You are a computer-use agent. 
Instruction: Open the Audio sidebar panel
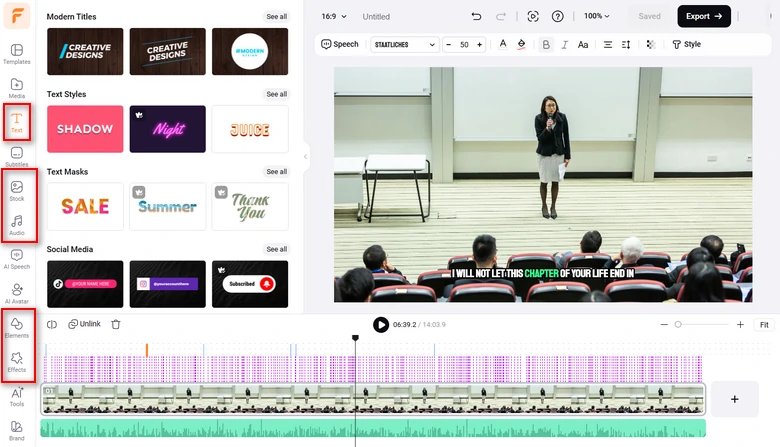[17, 225]
